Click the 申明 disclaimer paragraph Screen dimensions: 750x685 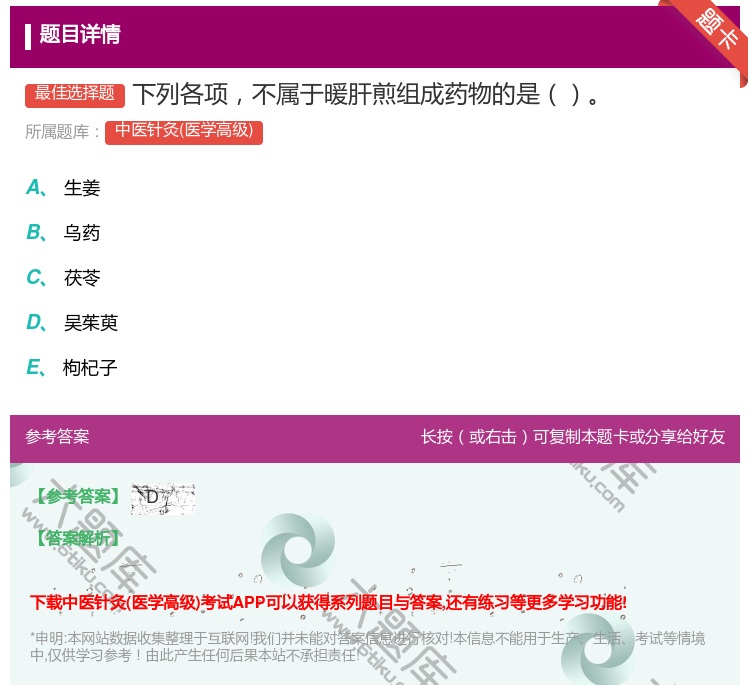pyautogui.click(x=367, y=646)
